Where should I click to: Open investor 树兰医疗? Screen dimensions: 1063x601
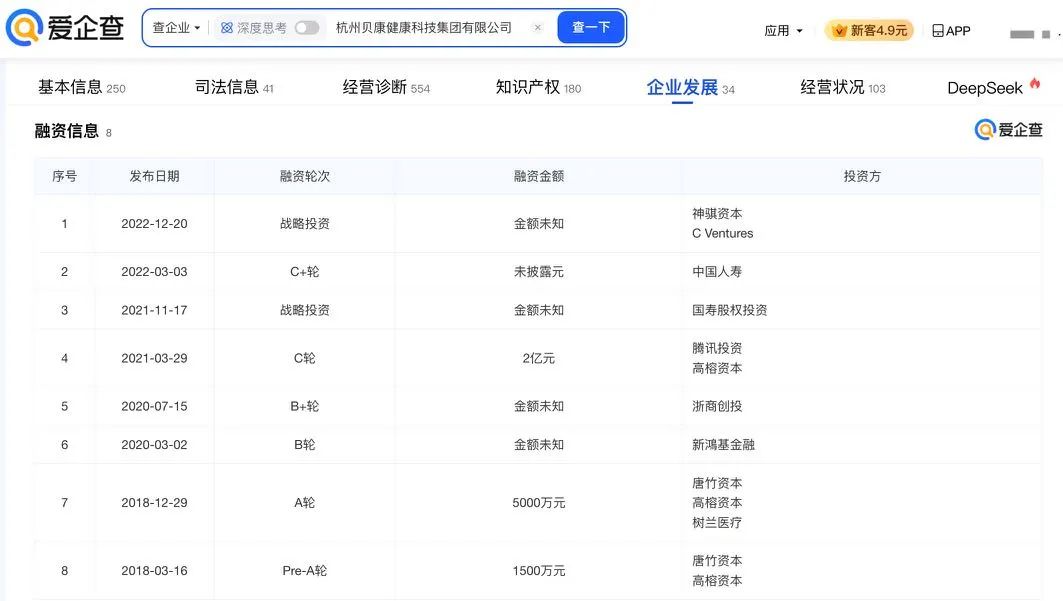click(x=717, y=522)
